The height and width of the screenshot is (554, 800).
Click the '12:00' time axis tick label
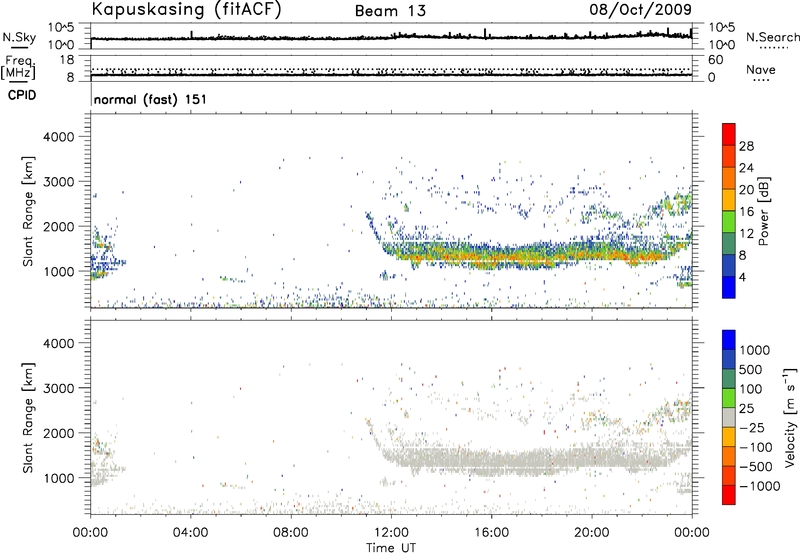point(391,533)
